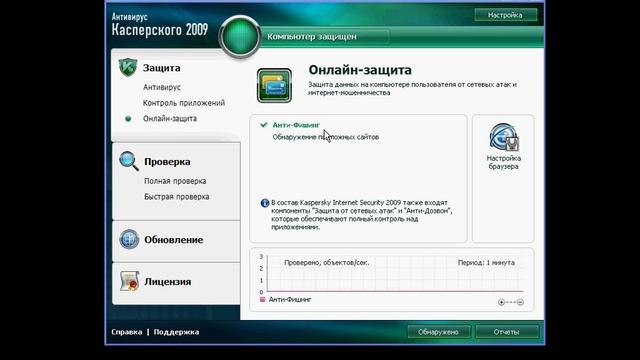Click the Анти-Фишинг chart legend label

290,300
